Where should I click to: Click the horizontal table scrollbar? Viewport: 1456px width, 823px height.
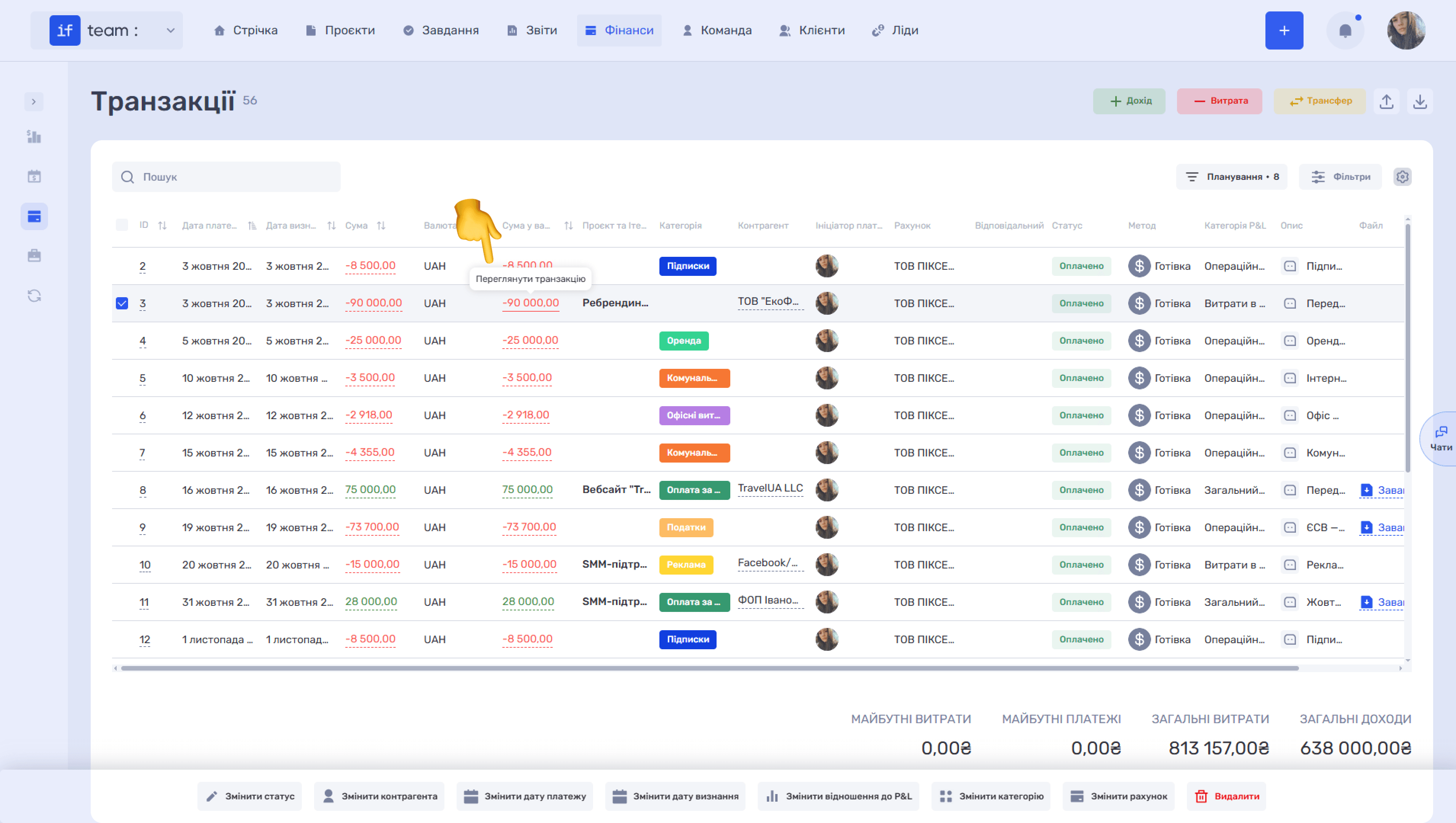point(710,668)
